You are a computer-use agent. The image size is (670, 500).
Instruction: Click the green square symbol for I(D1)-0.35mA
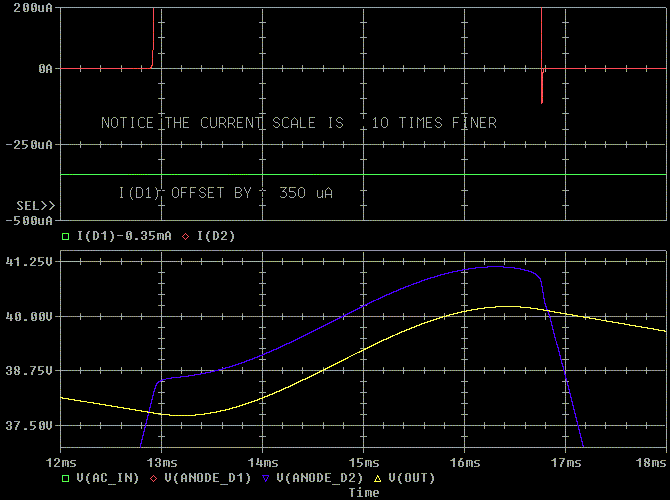(66, 236)
